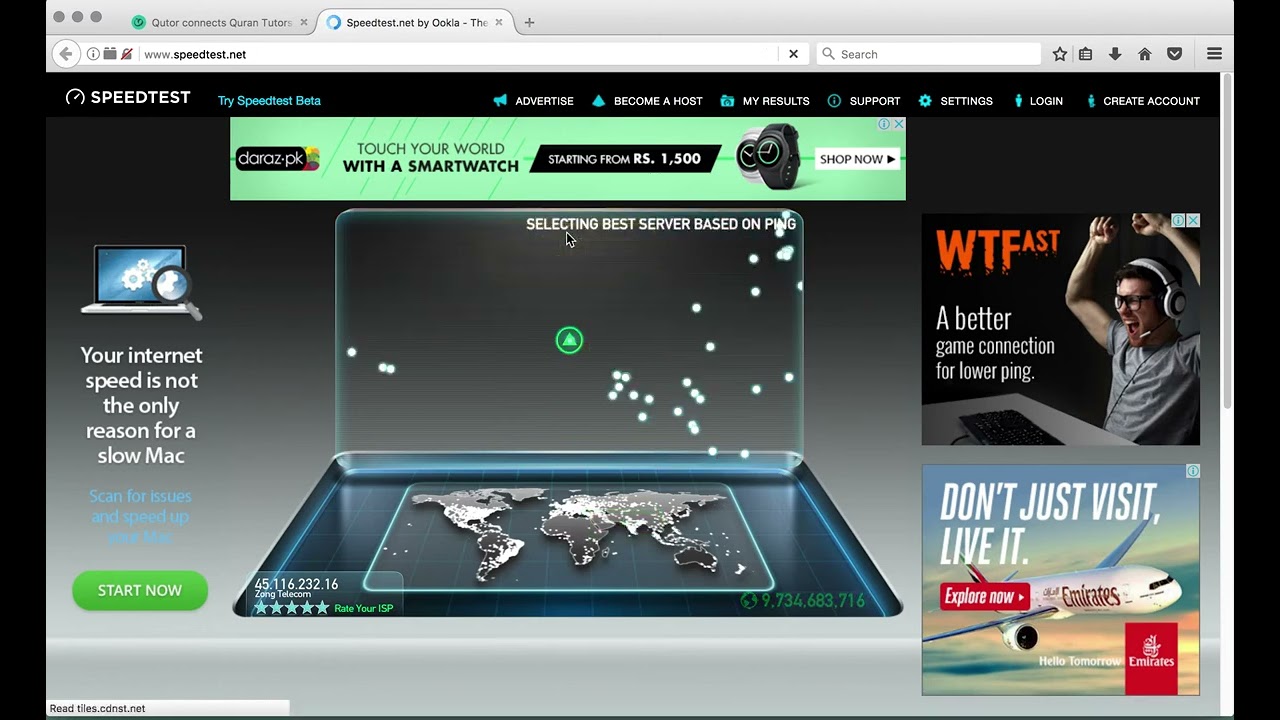The height and width of the screenshot is (720, 1280).
Task: Open the Firefox hamburger menu
Action: coord(1214,54)
